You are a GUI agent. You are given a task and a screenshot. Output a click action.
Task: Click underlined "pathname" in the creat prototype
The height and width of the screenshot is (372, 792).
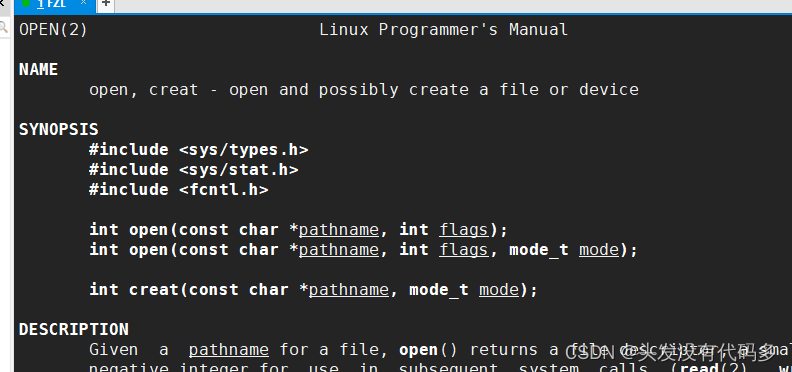[x=349, y=290]
